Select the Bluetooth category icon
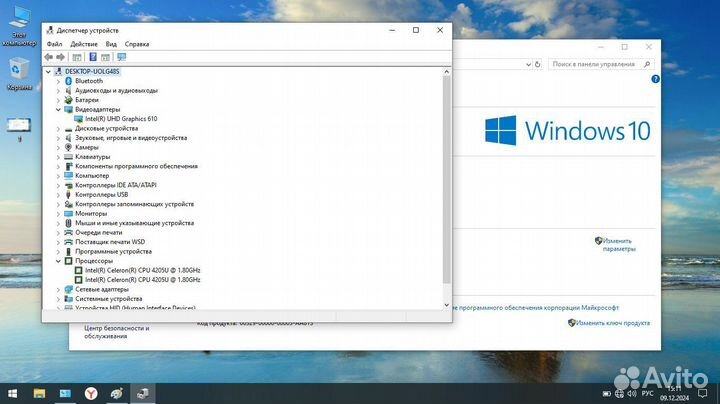The image size is (720, 404). (x=68, y=81)
